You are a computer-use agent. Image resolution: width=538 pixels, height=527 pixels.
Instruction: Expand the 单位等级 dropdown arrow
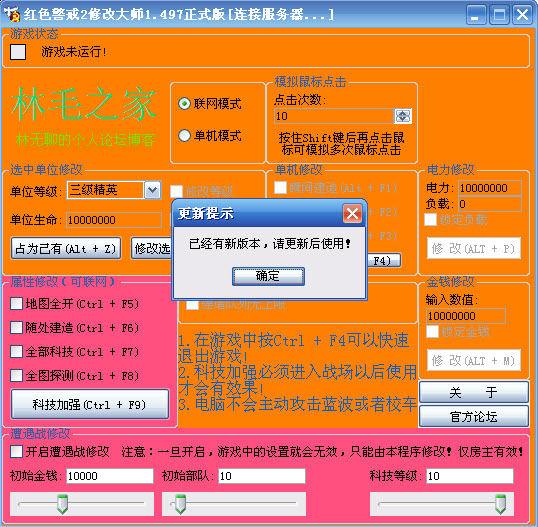(x=152, y=190)
